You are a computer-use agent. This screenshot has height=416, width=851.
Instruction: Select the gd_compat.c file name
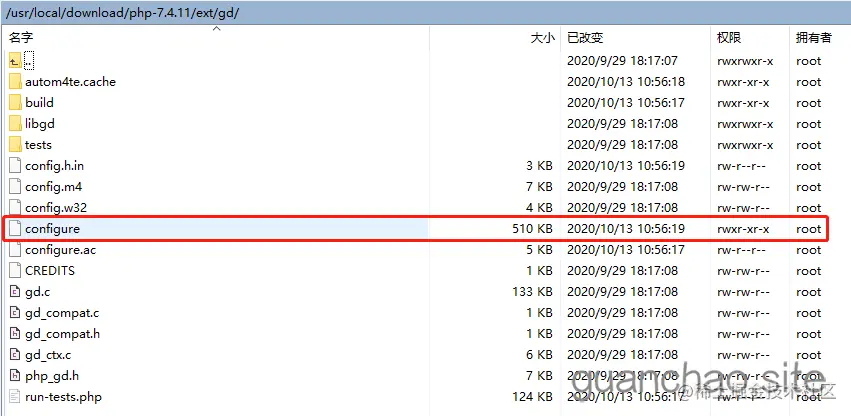(62, 313)
